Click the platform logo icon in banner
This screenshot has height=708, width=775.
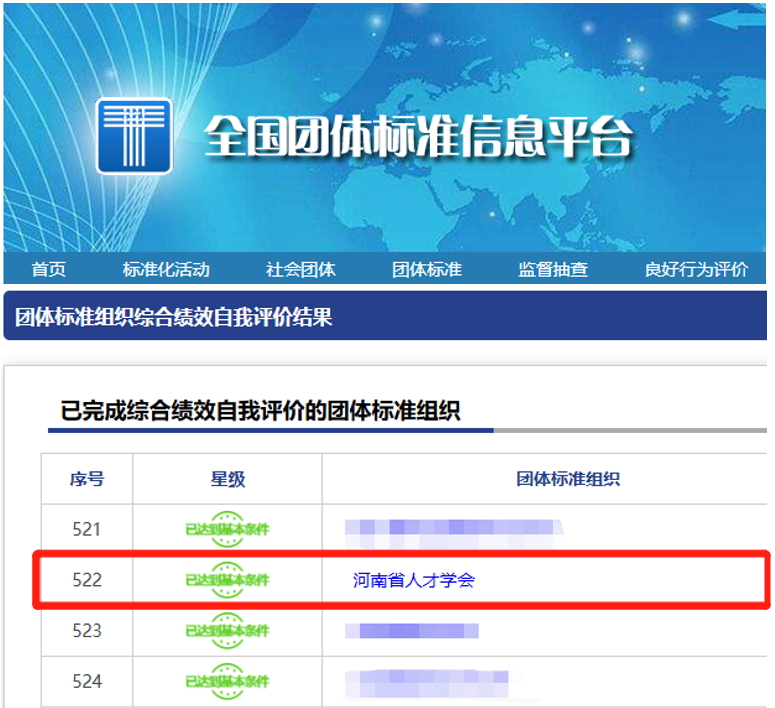coord(134,136)
